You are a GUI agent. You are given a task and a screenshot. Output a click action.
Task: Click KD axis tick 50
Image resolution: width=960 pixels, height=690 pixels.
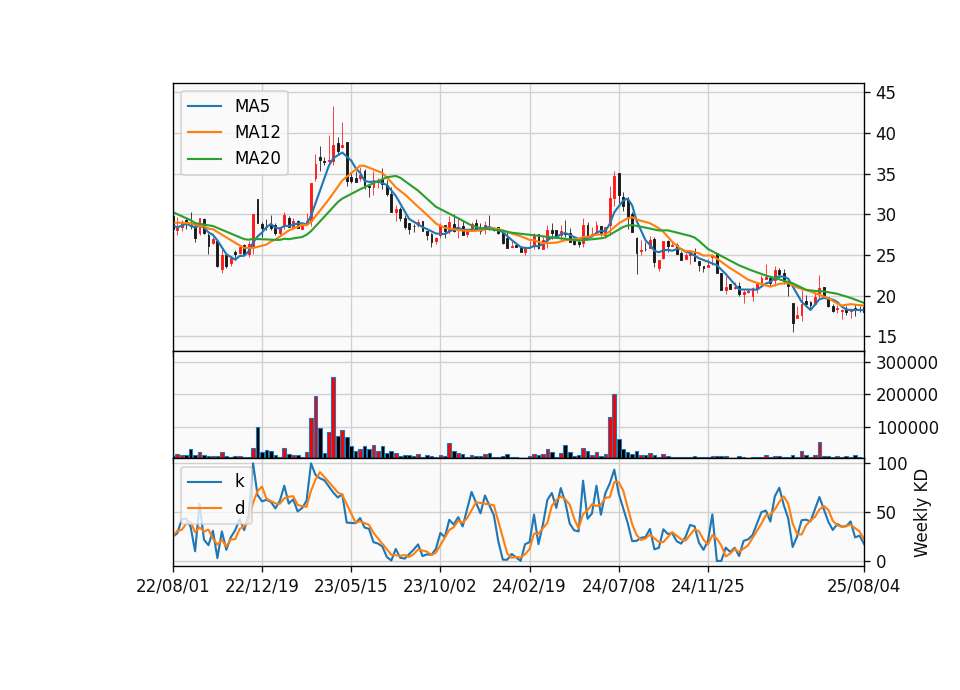click(x=885, y=513)
